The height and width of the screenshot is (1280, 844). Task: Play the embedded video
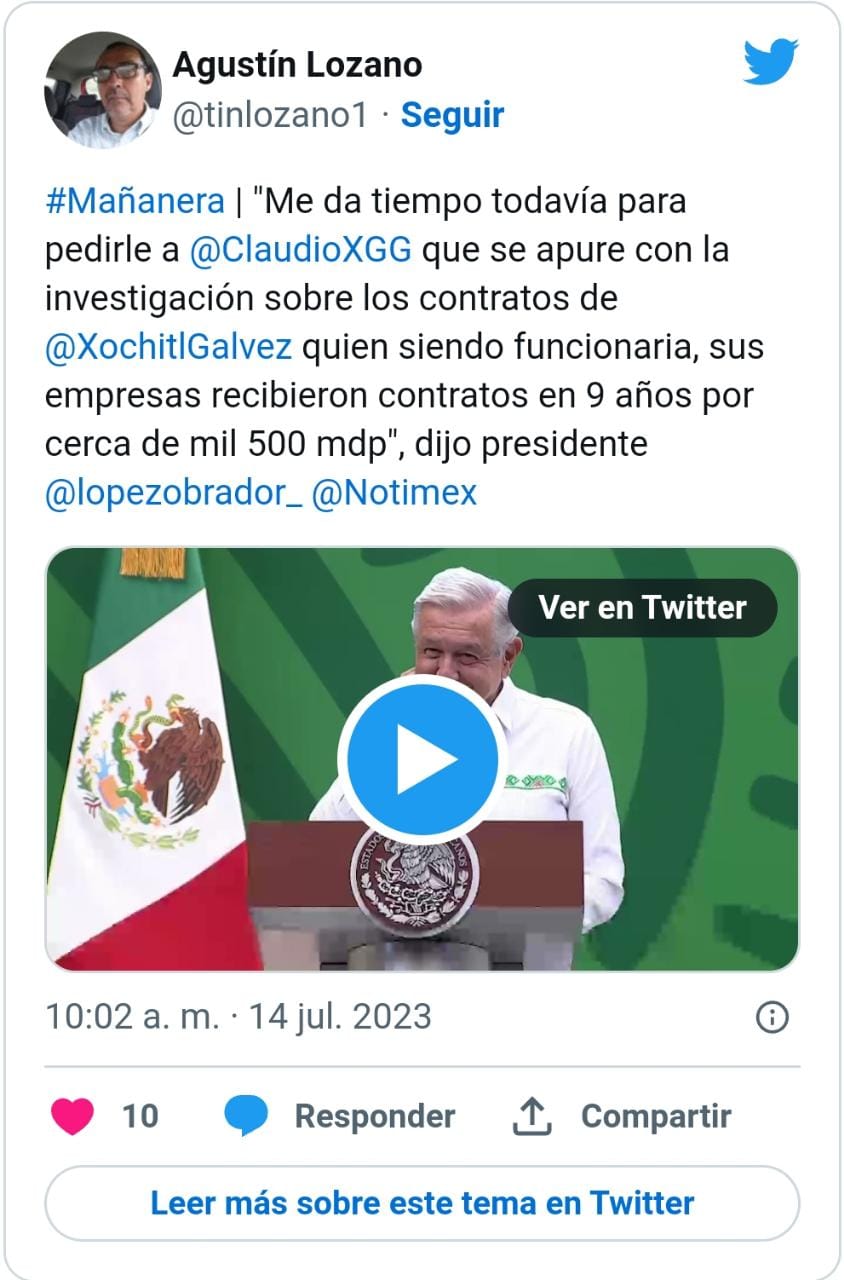pos(419,758)
